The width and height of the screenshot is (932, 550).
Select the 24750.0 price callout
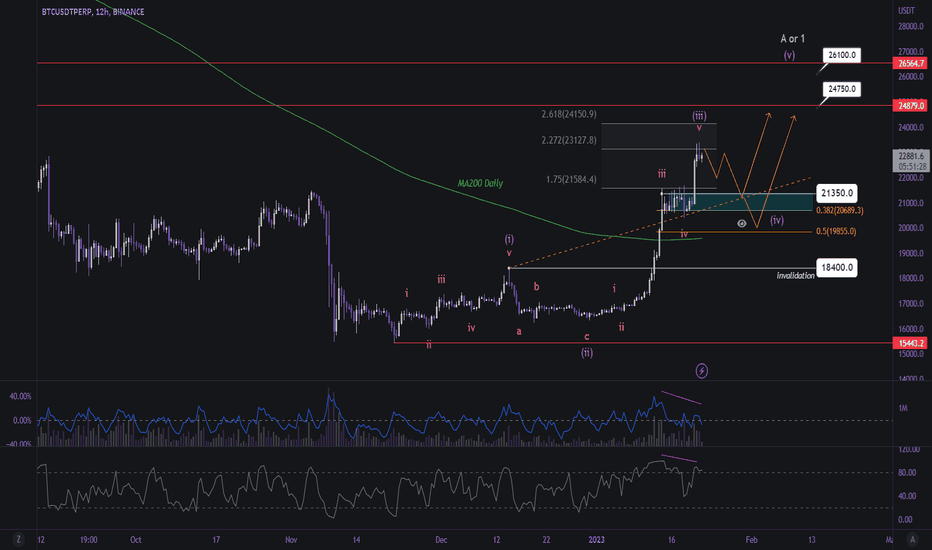(x=842, y=89)
